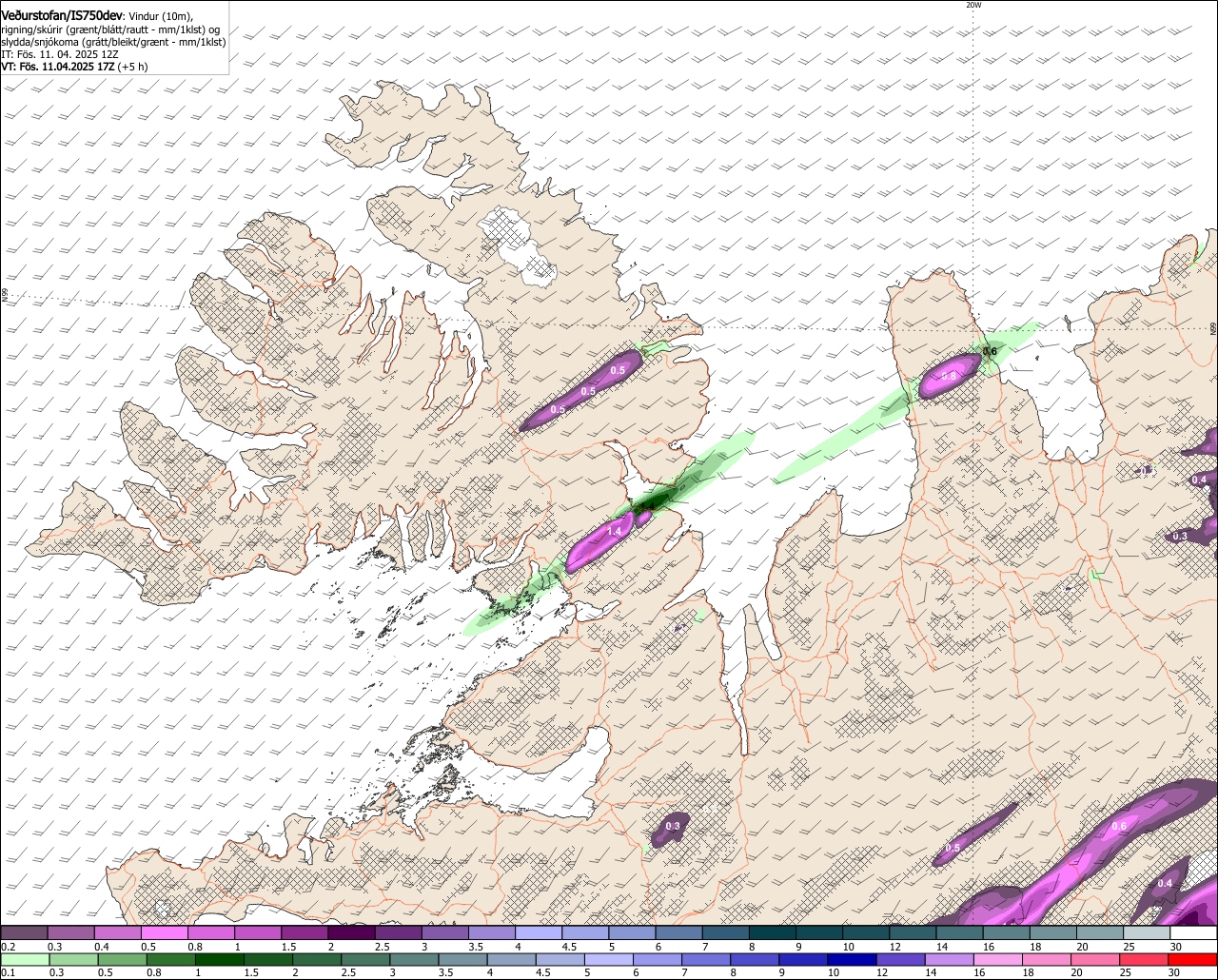1218x980 pixels.
Task: Click the 'IT: Fös. 11. 04. 2025 12Z' line
Action: [60, 54]
